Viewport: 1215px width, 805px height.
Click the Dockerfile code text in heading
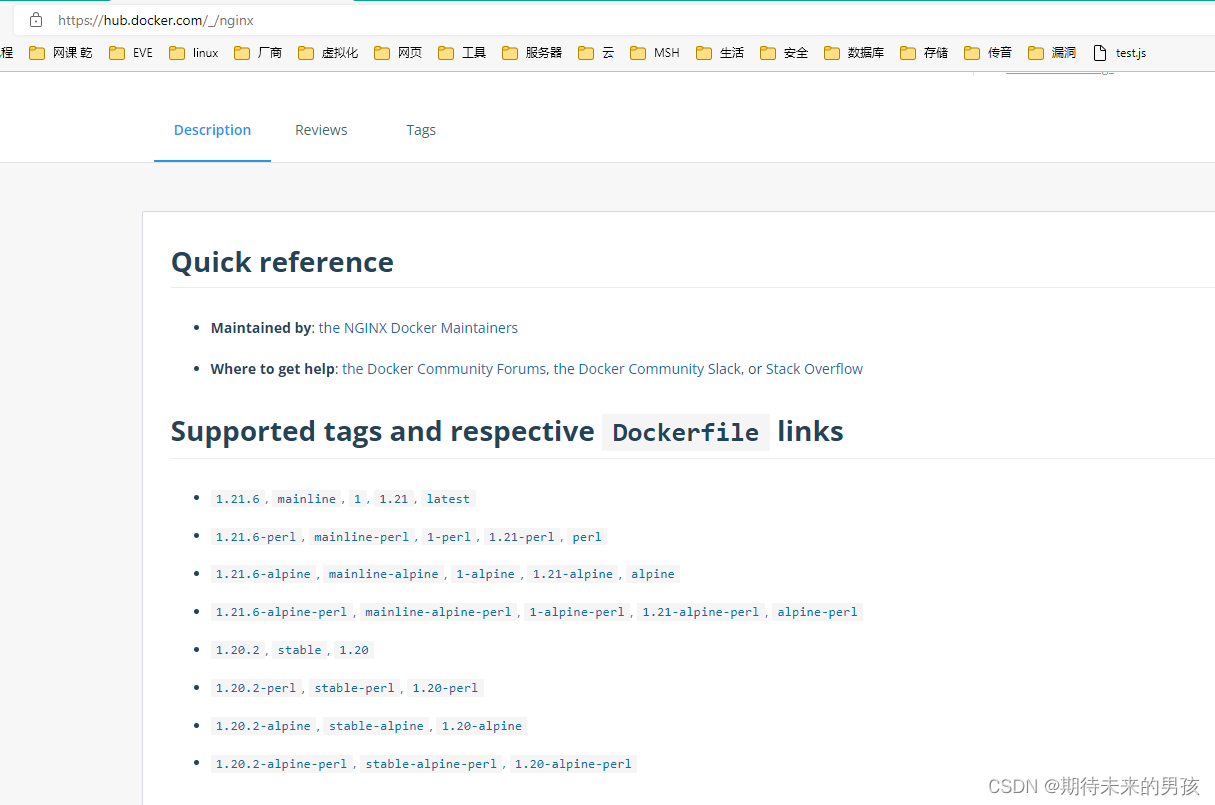pos(686,432)
